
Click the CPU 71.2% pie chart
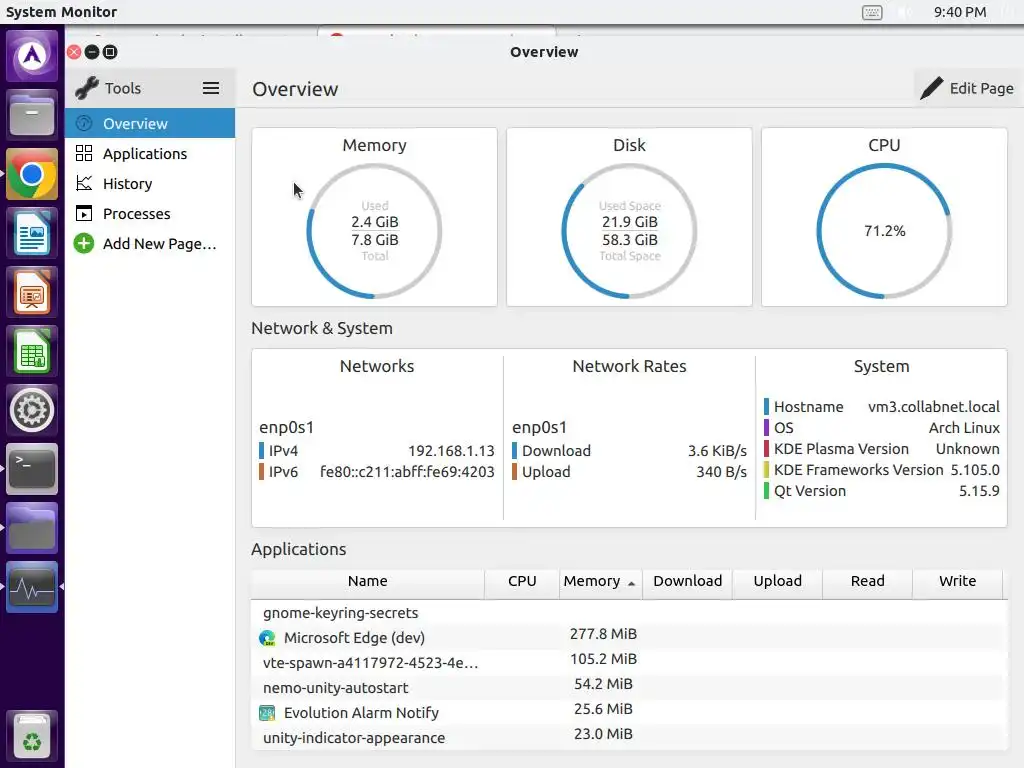(x=884, y=231)
